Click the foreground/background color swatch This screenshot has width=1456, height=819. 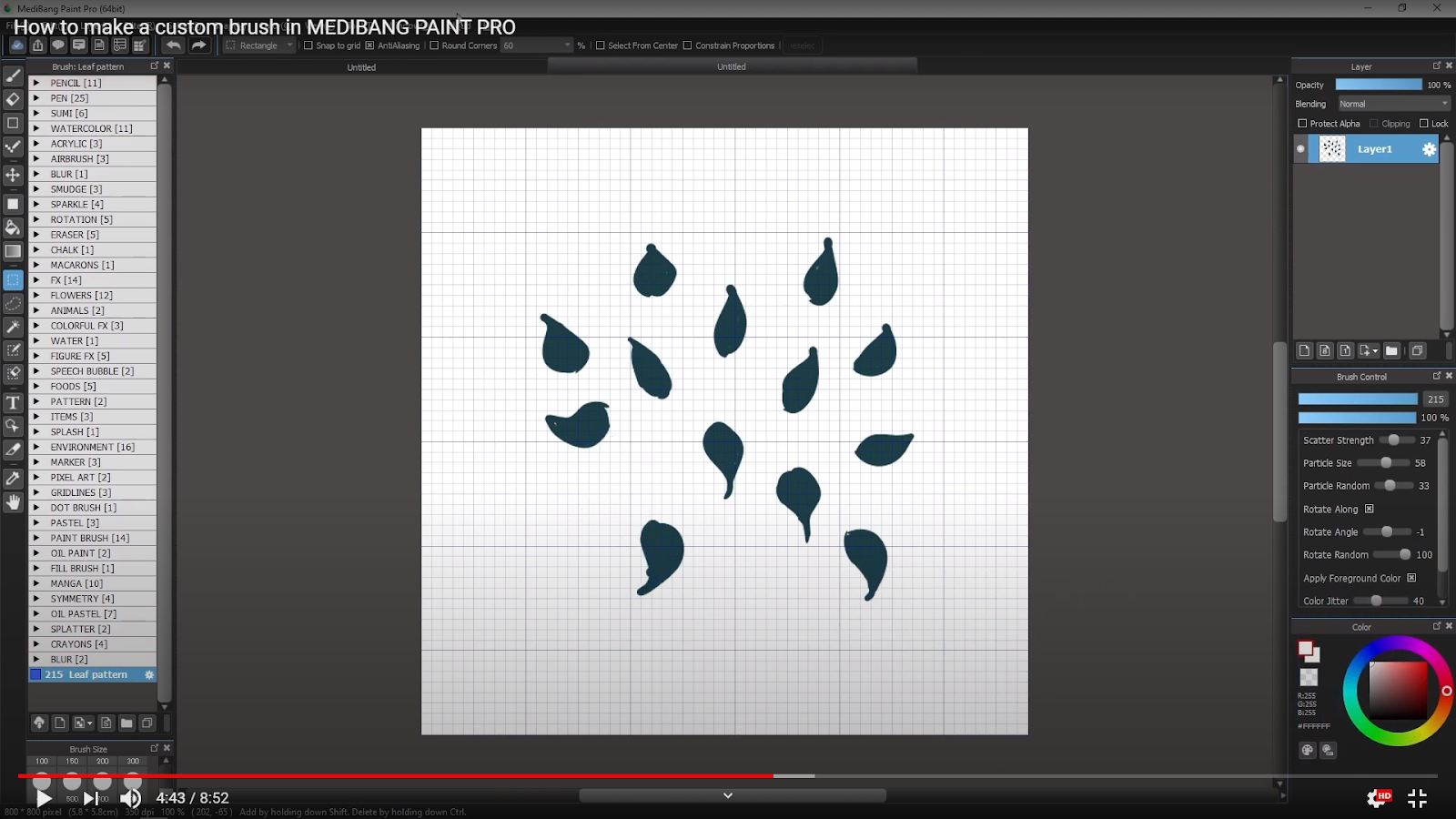(1309, 652)
